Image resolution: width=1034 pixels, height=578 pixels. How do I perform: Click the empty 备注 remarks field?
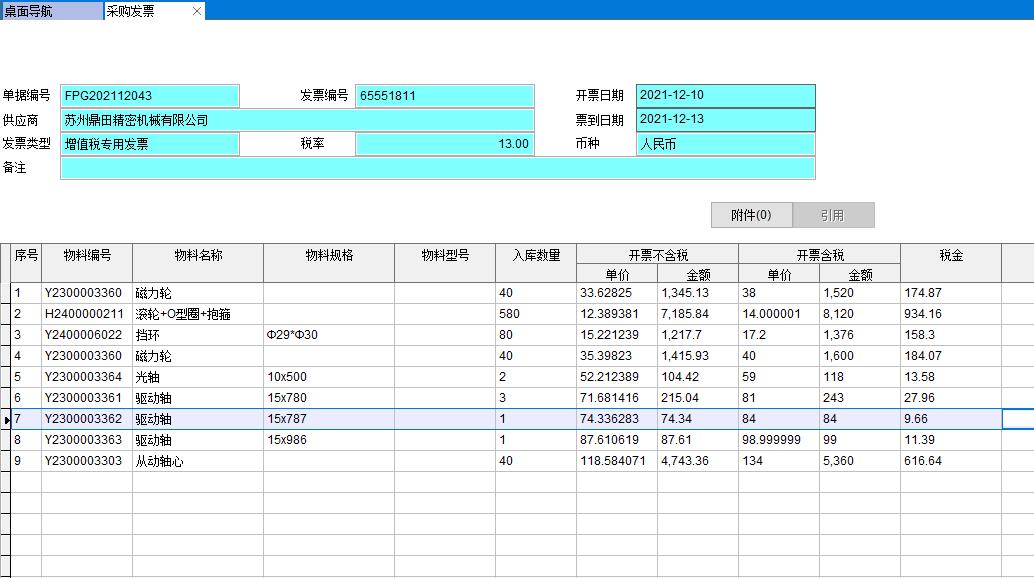(x=437, y=168)
